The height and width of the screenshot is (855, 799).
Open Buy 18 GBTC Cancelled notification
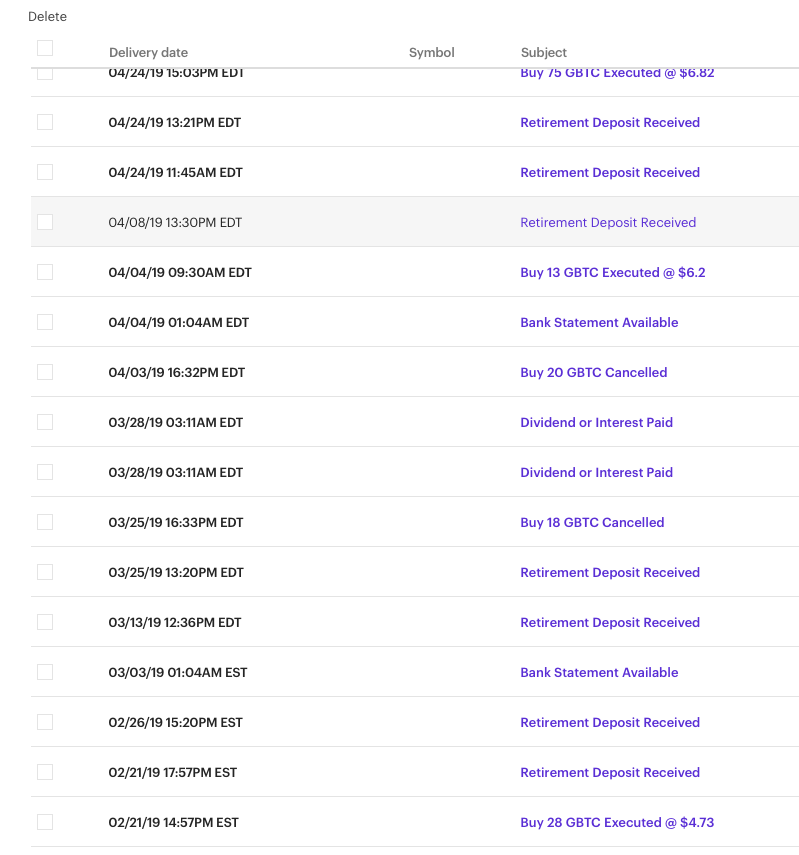click(592, 522)
